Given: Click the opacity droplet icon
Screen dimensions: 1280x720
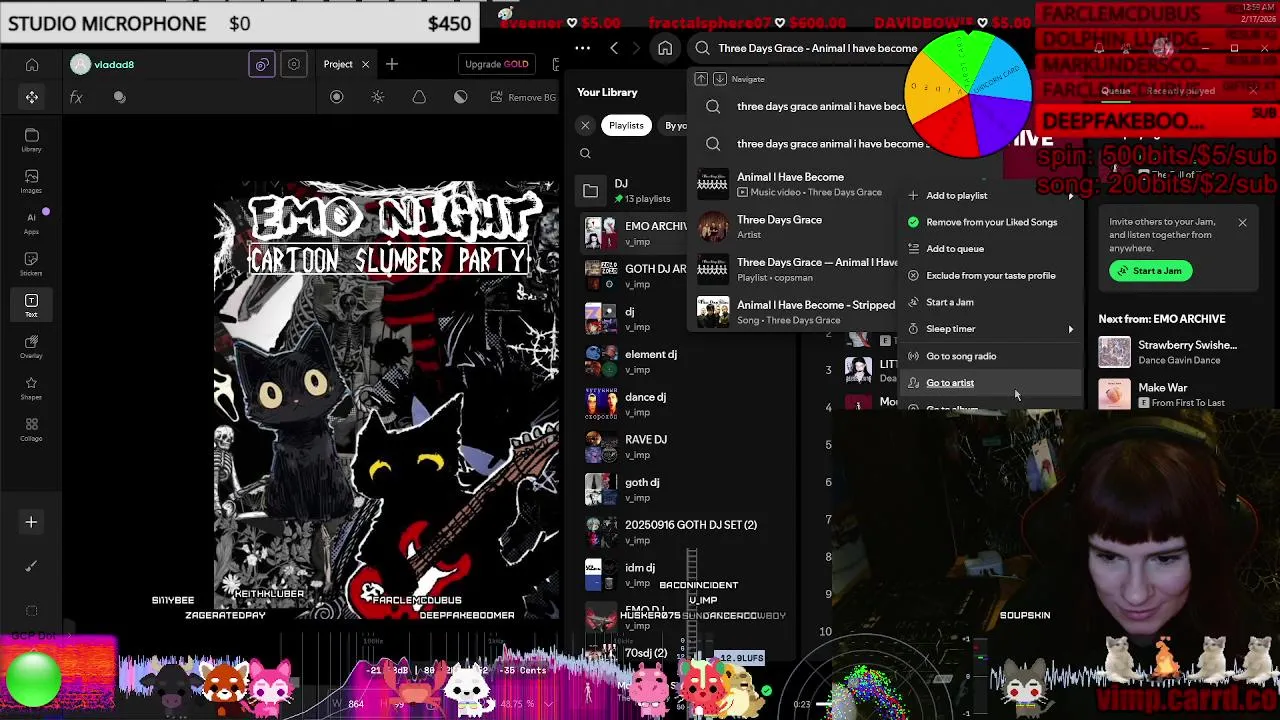Looking at the screenshot, I should 419,97.
